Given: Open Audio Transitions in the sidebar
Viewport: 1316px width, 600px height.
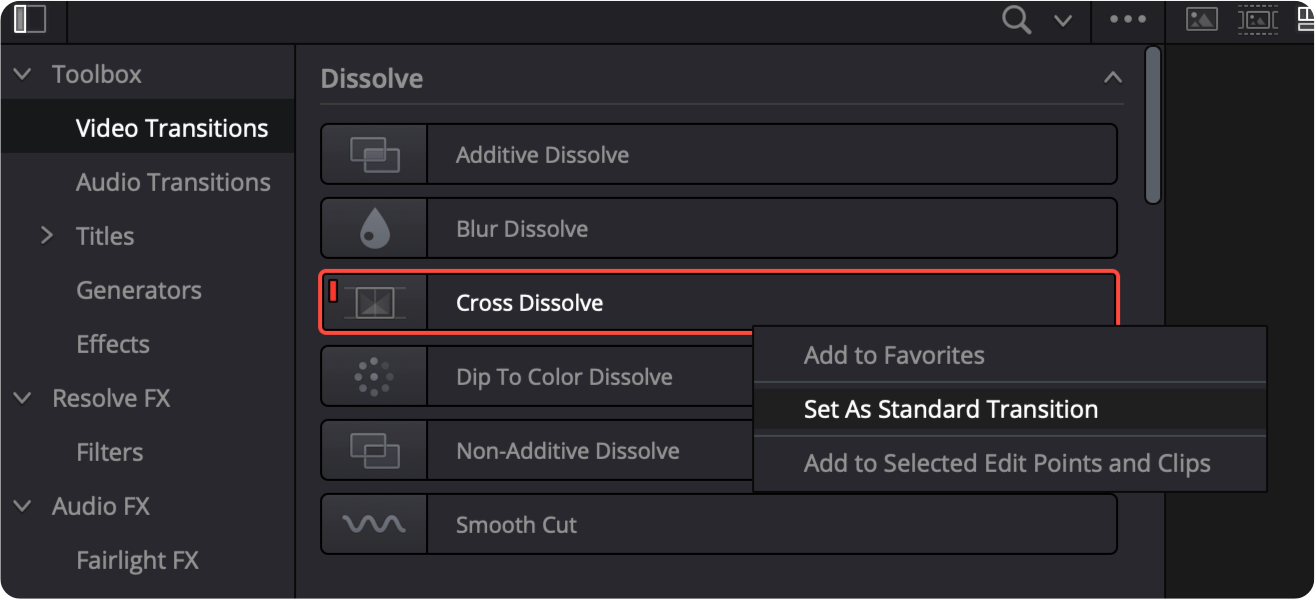Looking at the screenshot, I should pos(173,182).
